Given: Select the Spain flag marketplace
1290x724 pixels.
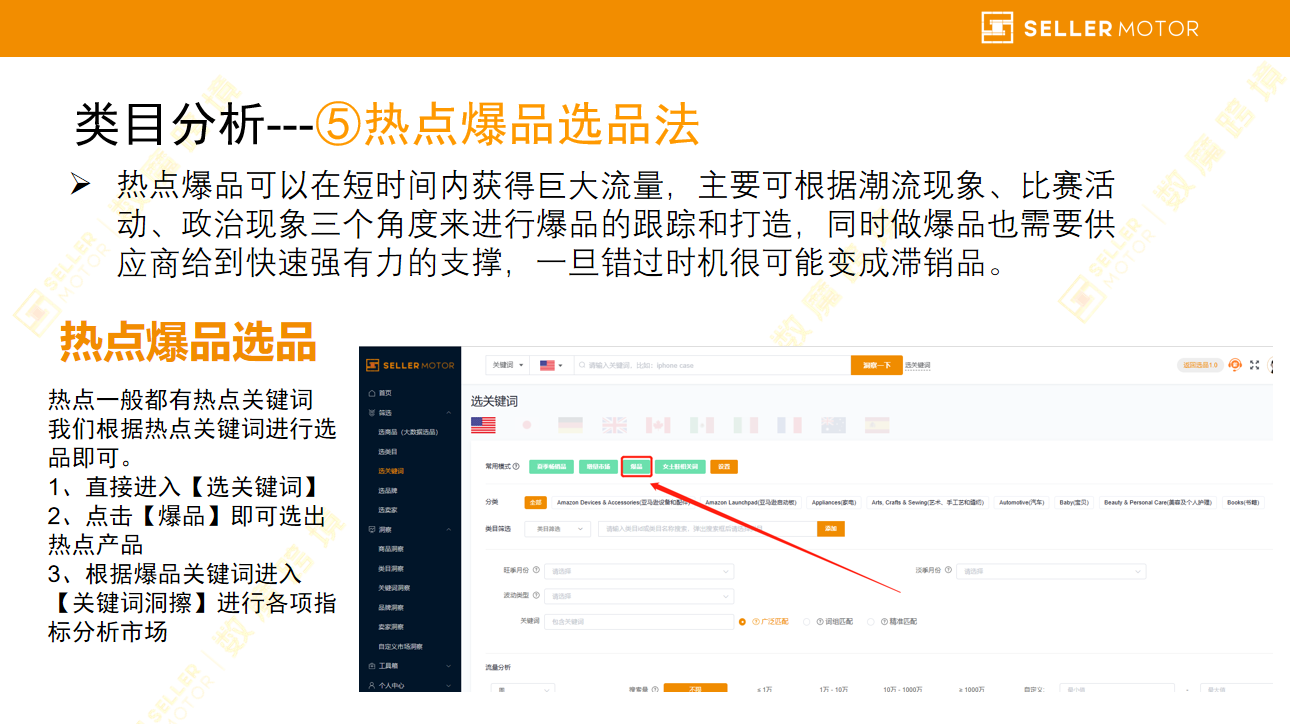Looking at the screenshot, I should [x=877, y=425].
